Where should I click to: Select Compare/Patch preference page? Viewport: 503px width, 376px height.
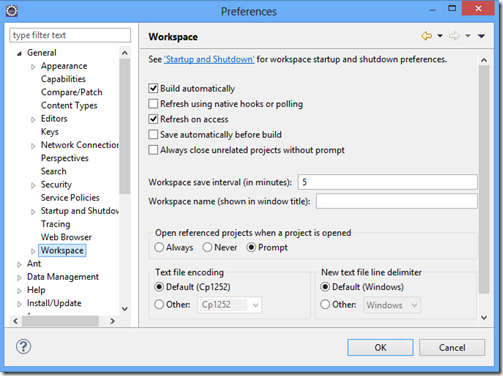click(x=71, y=92)
